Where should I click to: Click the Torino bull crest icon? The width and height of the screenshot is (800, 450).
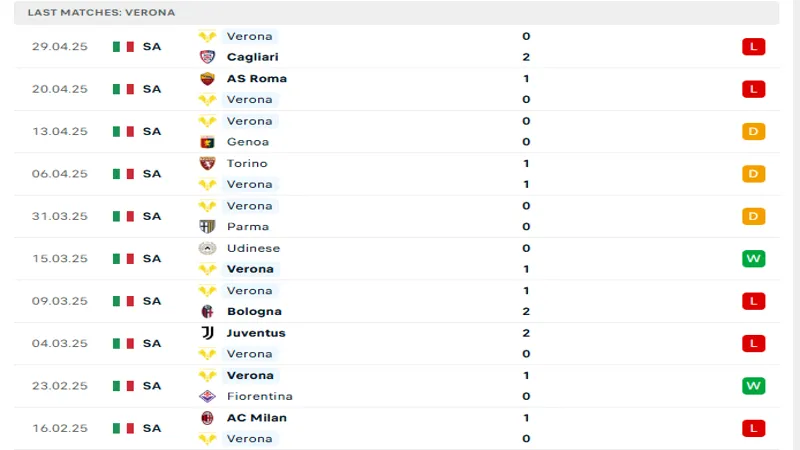(208, 163)
